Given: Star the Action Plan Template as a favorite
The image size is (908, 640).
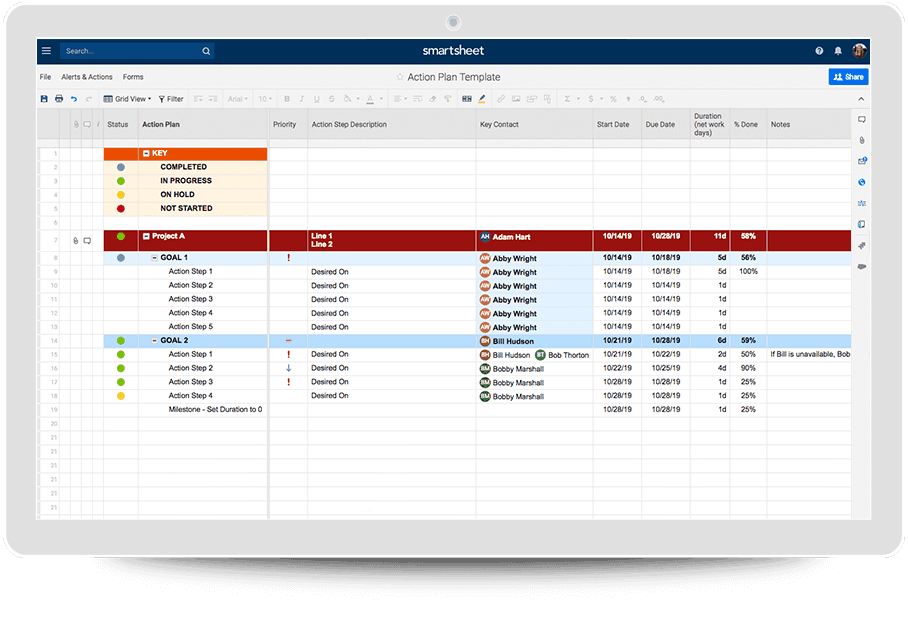Looking at the screenshot, I should pos(400,77).
